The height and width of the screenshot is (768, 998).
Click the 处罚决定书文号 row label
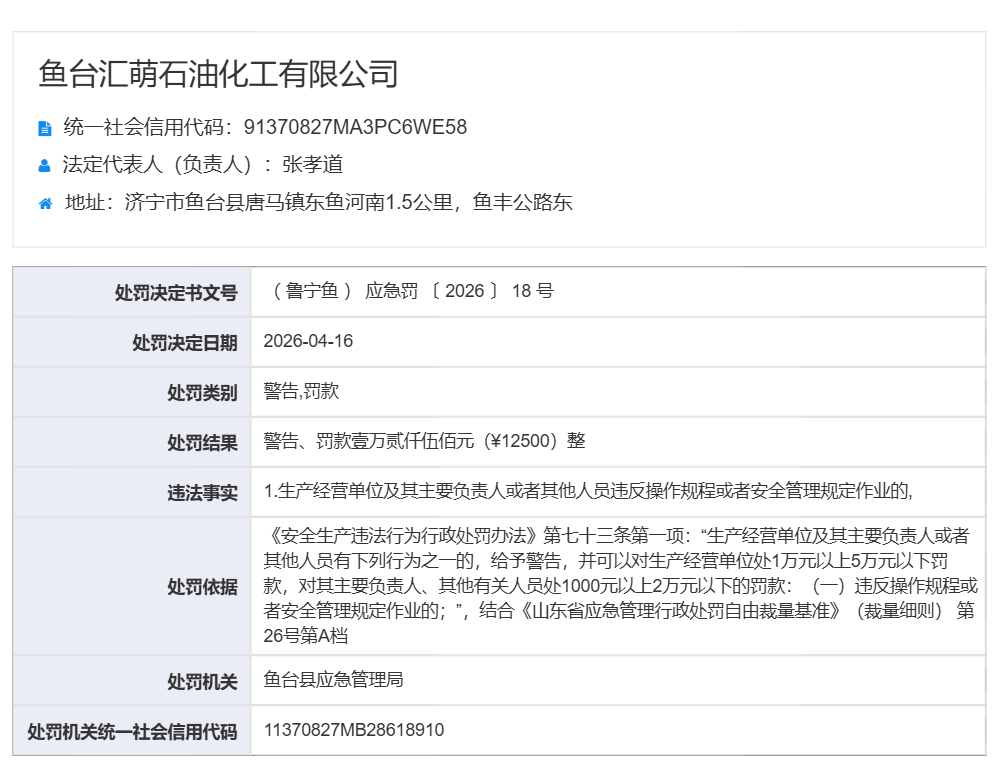[176, 293]
